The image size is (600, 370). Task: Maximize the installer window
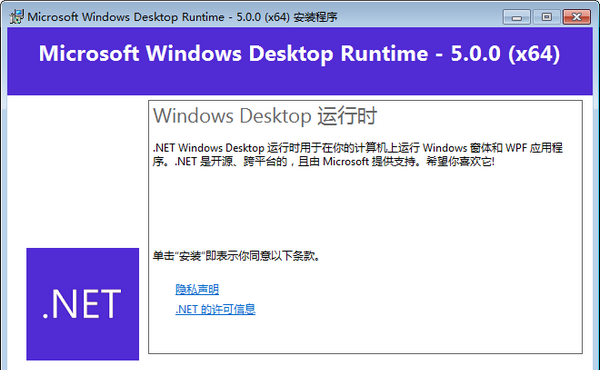click(x=546, y=17)
